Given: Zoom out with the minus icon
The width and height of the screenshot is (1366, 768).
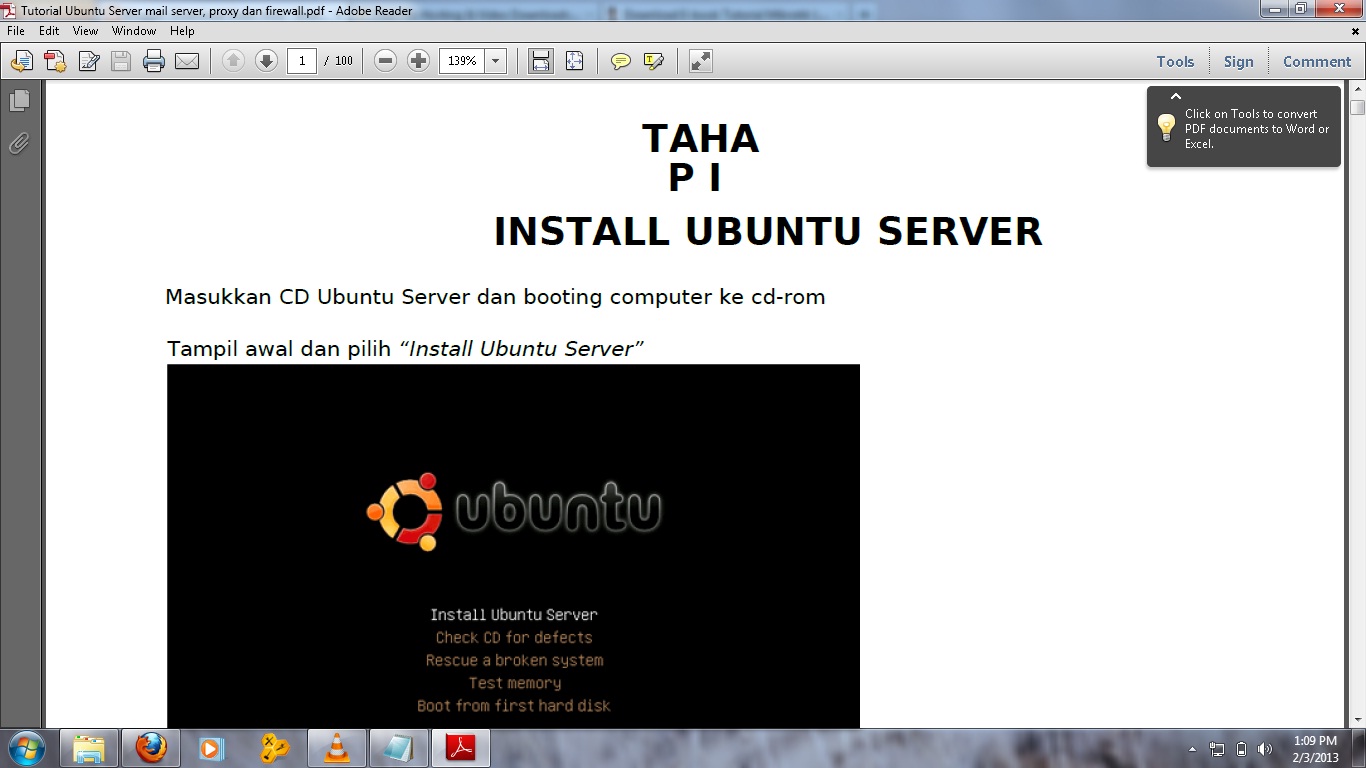Looking at the screenshot, I should (385, 61).
